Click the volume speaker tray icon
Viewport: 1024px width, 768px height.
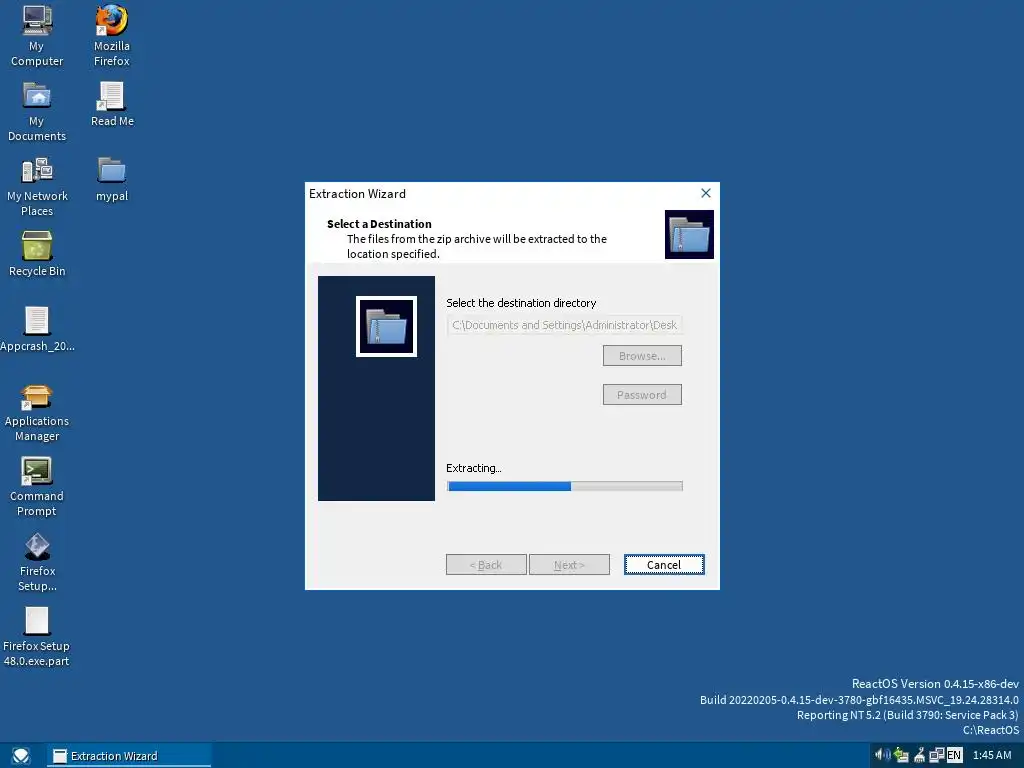pyautogui.click(x=882, y=755)
